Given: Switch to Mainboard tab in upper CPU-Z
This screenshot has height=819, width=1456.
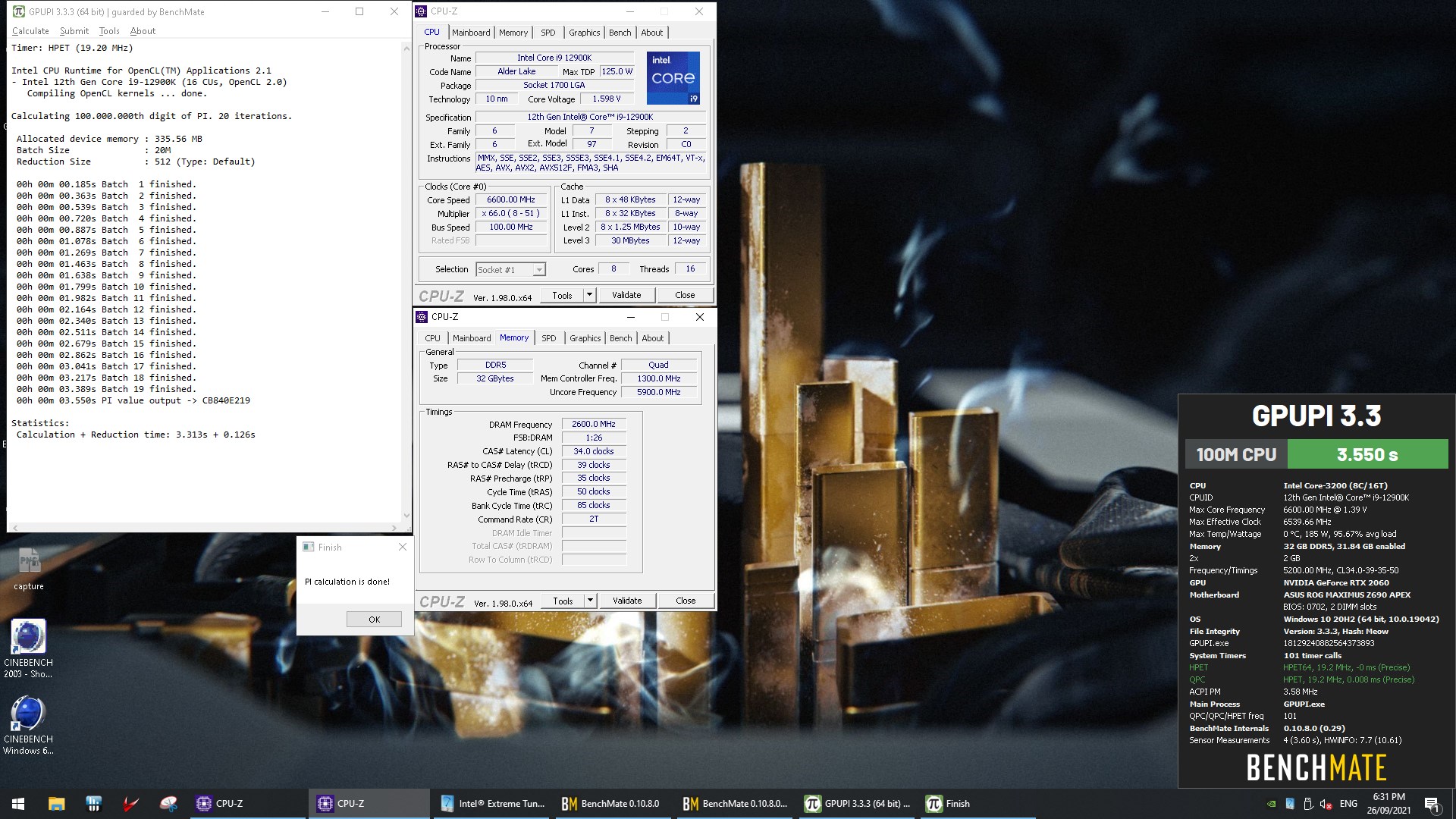Looking at the screenshot, I should [471, 33].
